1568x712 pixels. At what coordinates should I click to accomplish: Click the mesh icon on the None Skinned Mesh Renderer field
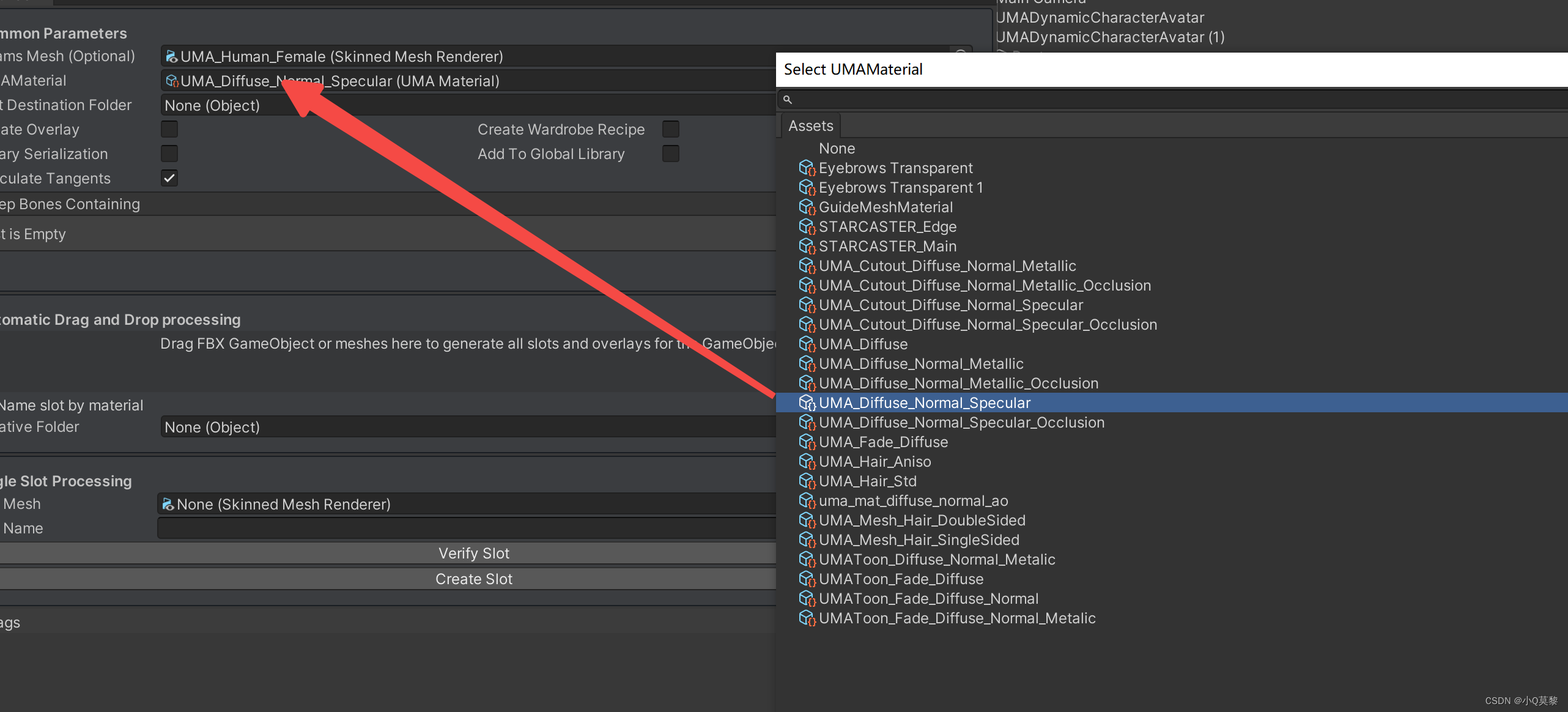click(x=168, y=504)
